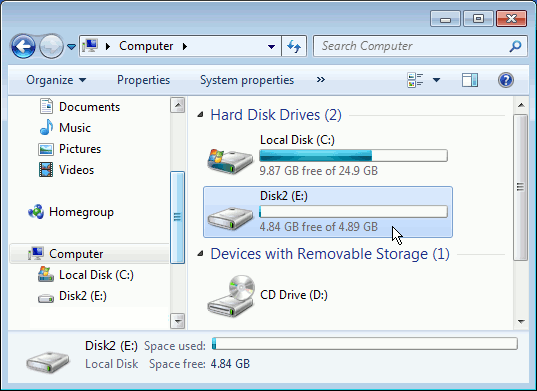The image size is (537, 391).
Task: Click the Local Disk (C:) label
Action: click(x=297, y=140)
